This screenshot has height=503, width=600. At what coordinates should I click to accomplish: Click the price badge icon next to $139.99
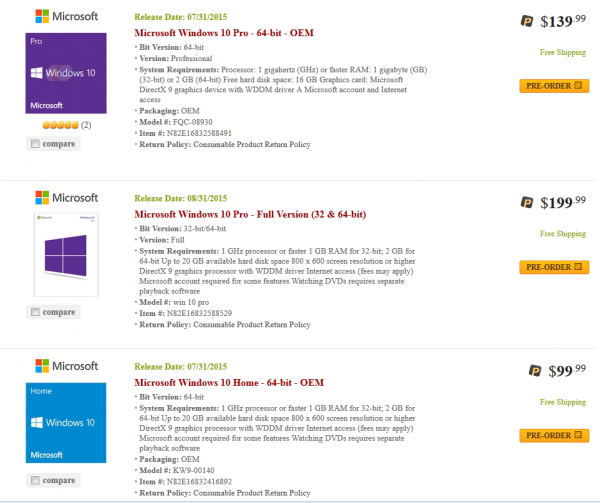[x=527, y=20]
